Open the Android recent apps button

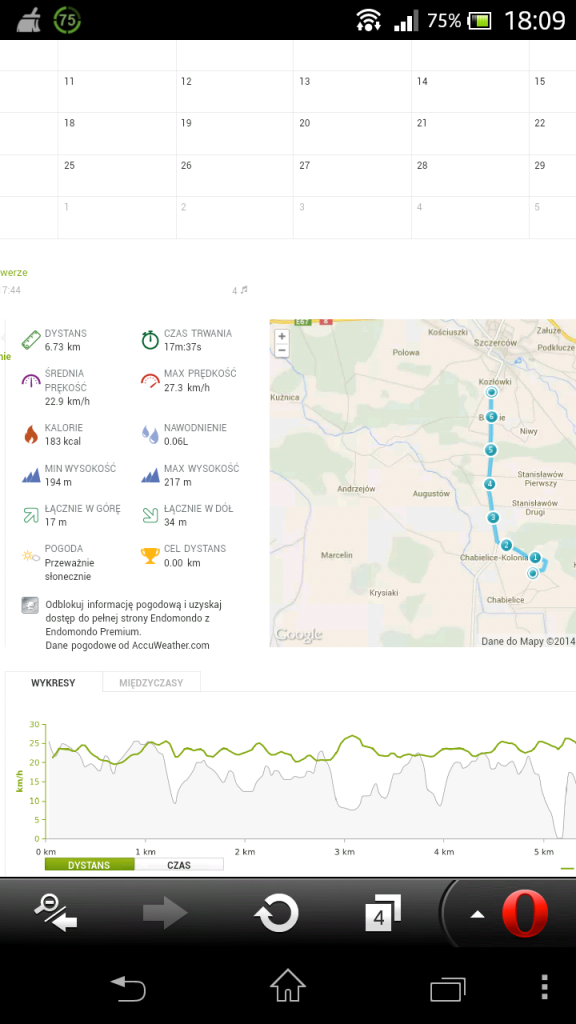pyautogui.click(x=447, y=989)
